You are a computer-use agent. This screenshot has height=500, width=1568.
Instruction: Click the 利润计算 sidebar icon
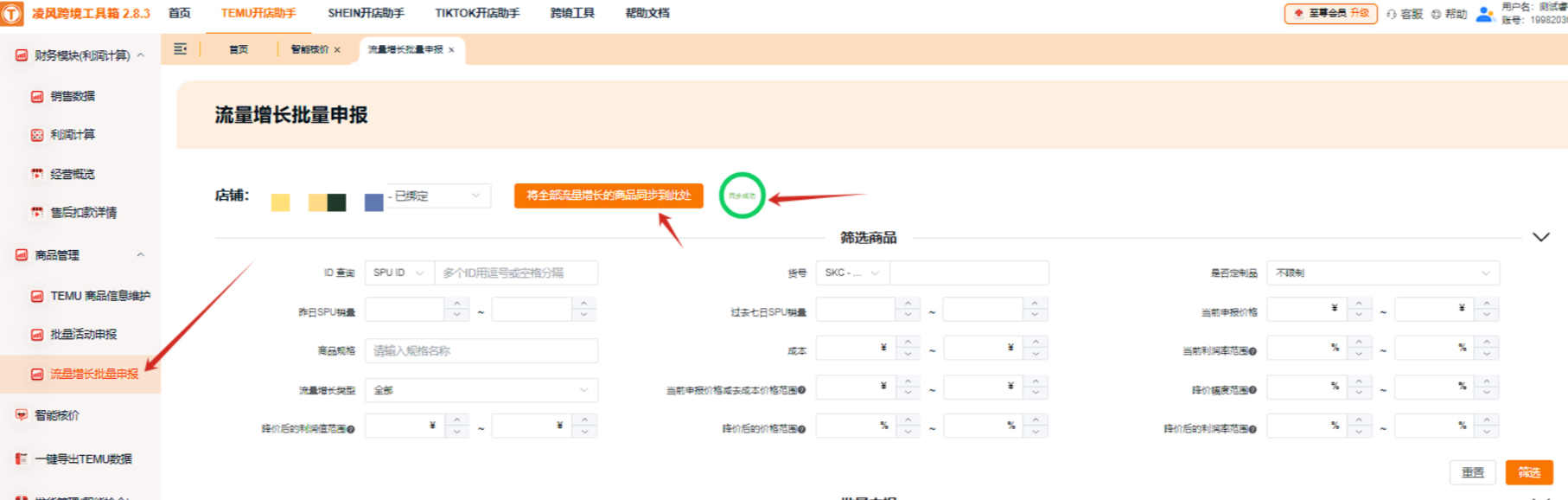point(37,135)
